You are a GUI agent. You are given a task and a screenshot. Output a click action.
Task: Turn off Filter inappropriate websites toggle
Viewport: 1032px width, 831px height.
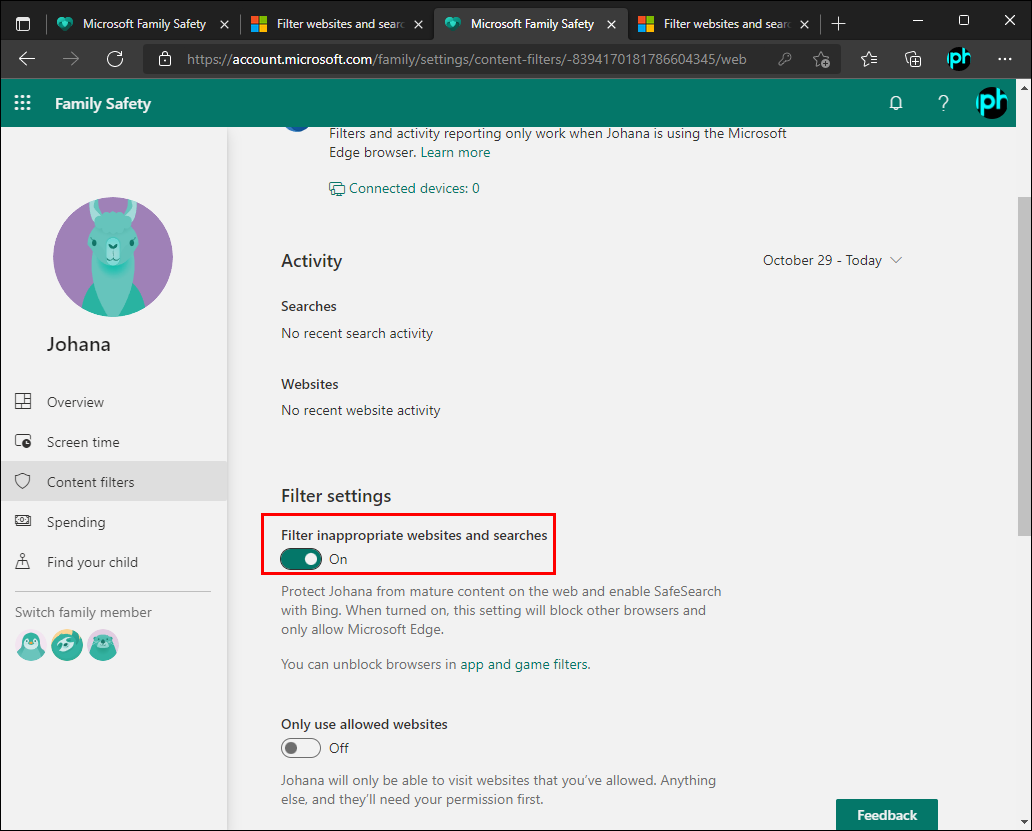click(x=301, y=559)
